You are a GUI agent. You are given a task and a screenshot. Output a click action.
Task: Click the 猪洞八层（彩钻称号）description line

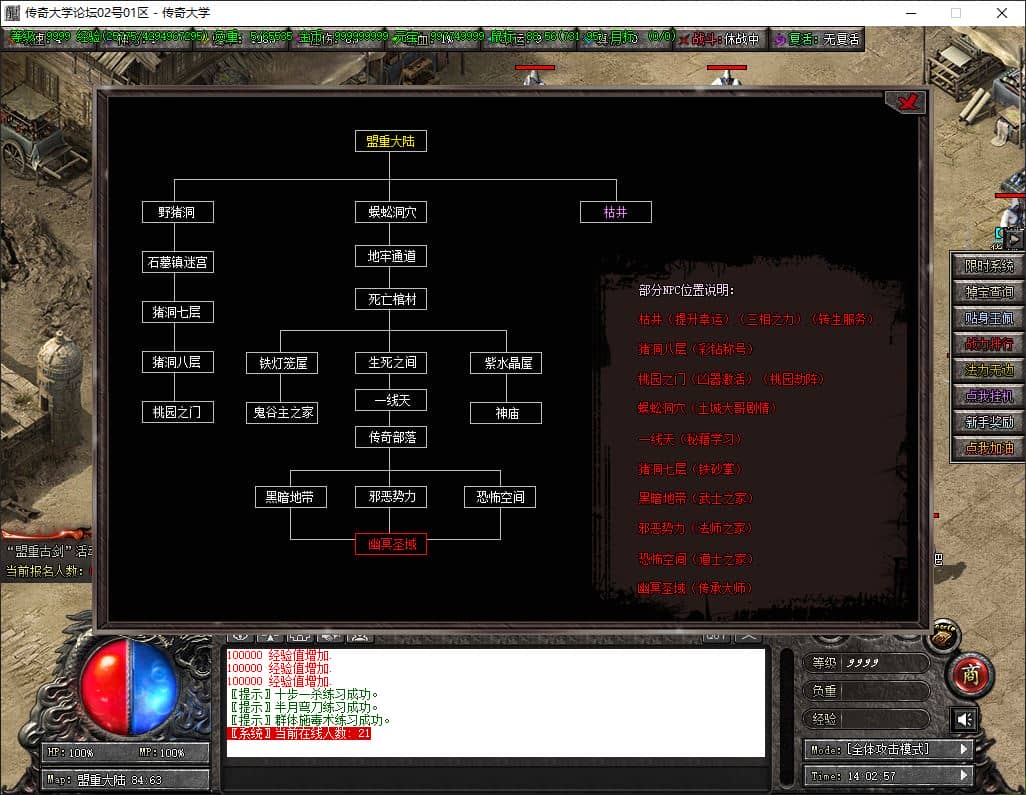tap(695, 349)
